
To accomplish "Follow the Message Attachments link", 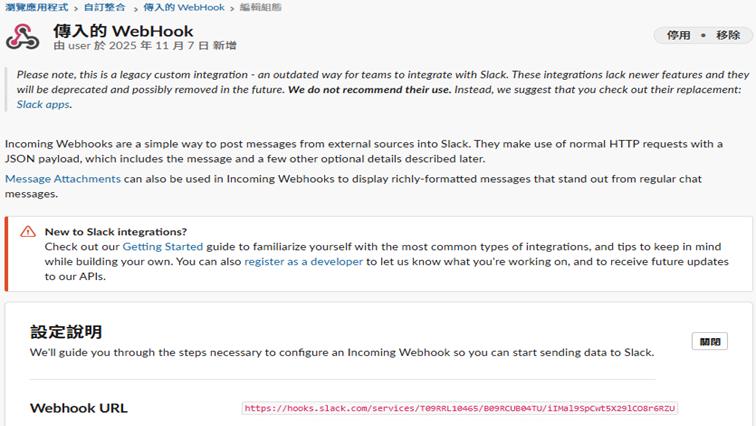I will pyautogui.click(x=63, y=179).
